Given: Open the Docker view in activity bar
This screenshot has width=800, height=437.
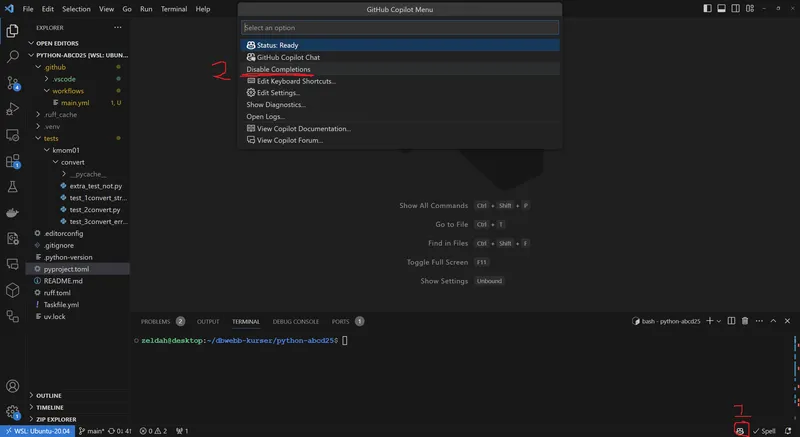Looking at the screenshot, I should [13, 212].
